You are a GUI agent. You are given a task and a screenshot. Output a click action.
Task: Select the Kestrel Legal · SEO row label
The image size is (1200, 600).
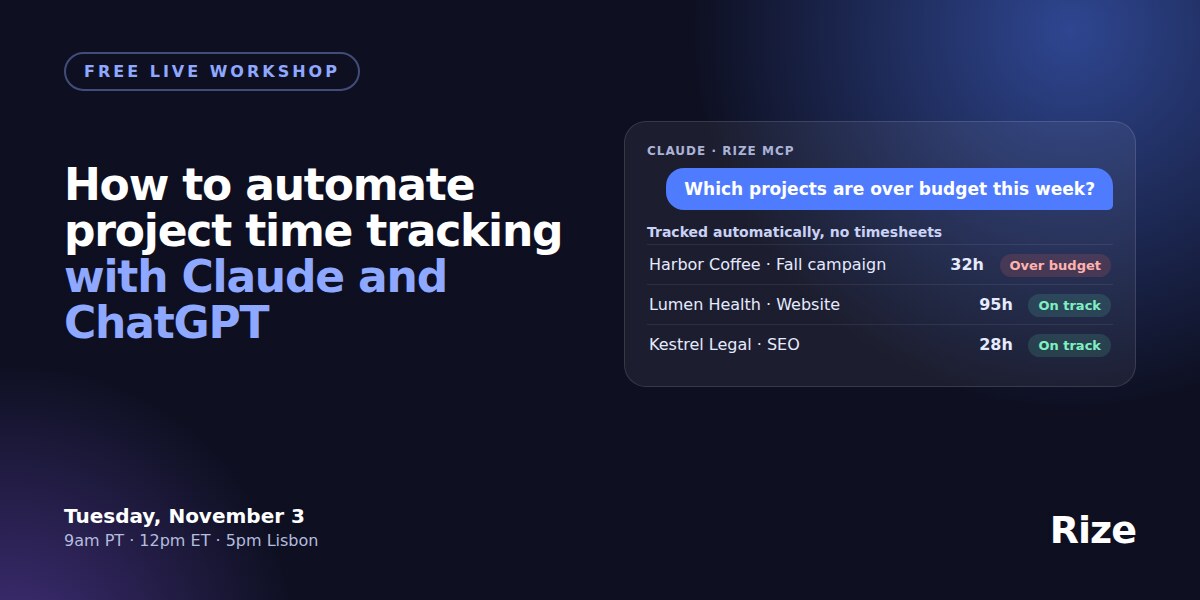(x=724, y=345)
